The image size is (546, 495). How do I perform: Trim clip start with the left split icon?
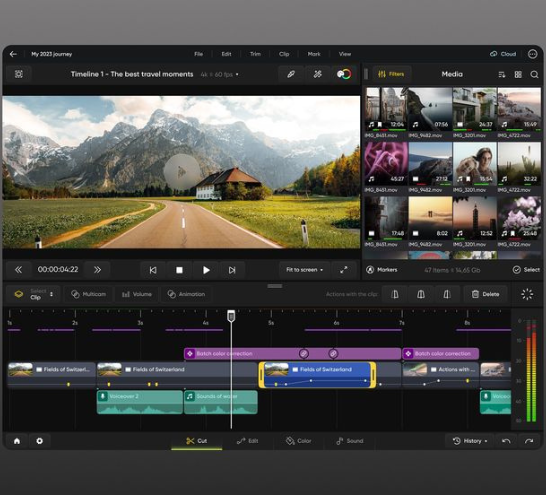click(395, 294)
